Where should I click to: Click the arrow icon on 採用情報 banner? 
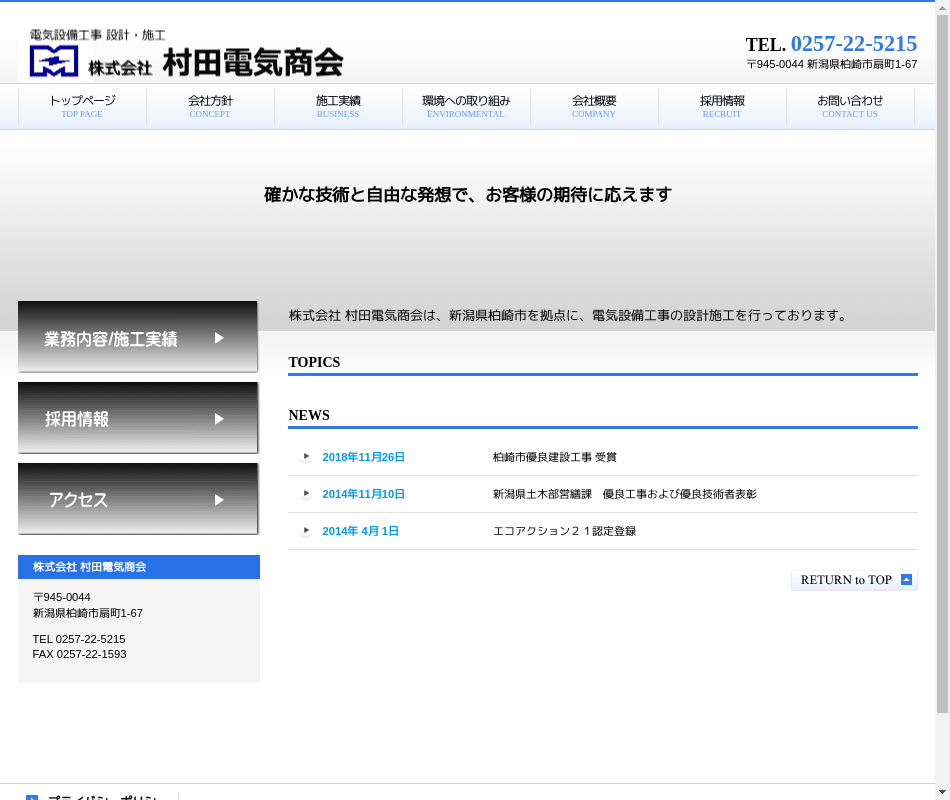click(x=220, y=419)
